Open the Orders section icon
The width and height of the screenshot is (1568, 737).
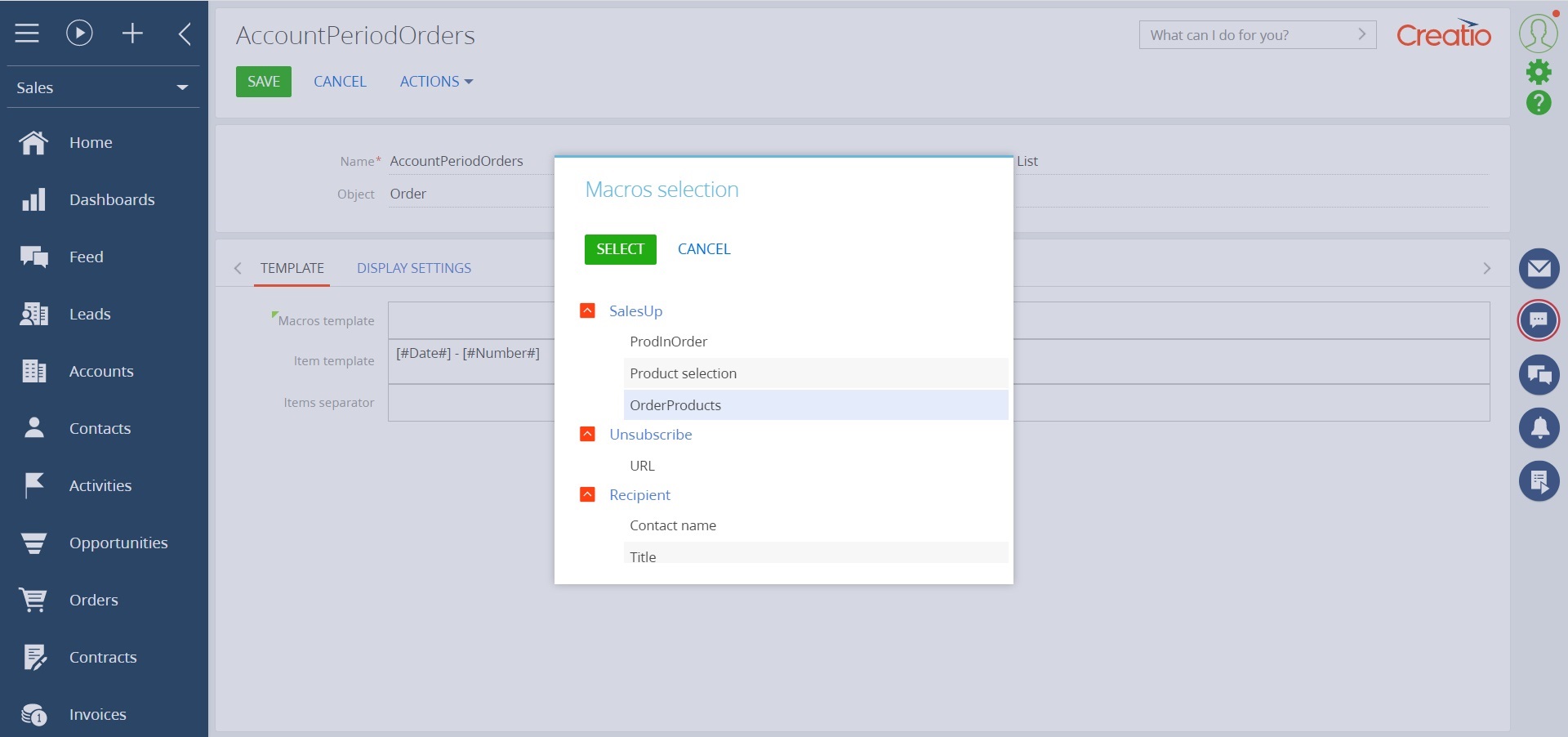(33, 600)
